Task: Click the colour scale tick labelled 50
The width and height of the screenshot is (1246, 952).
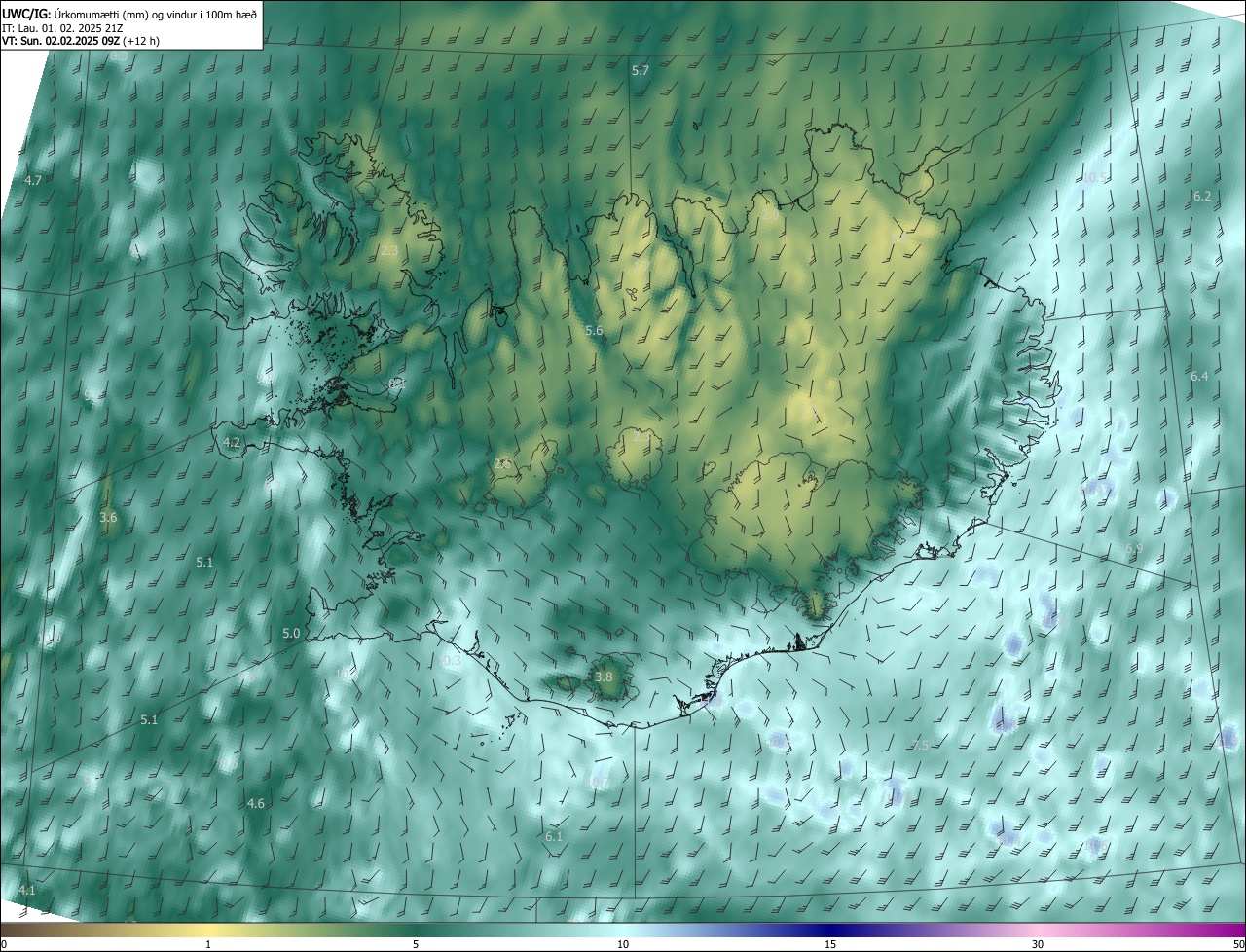Action: 1238,944
